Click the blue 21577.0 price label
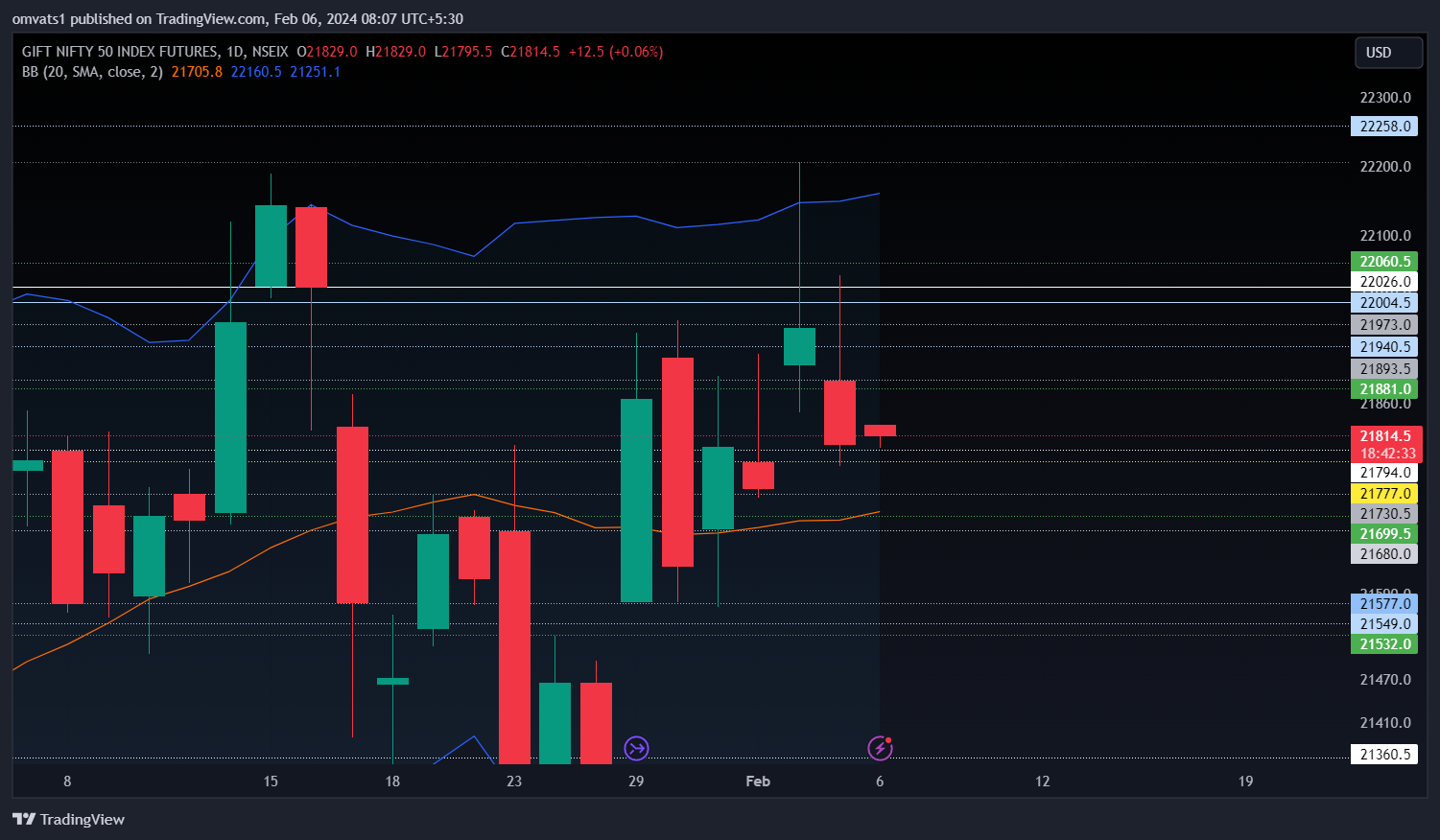The height and width of the screenshot is (840, 1440). coord(1383,604)
